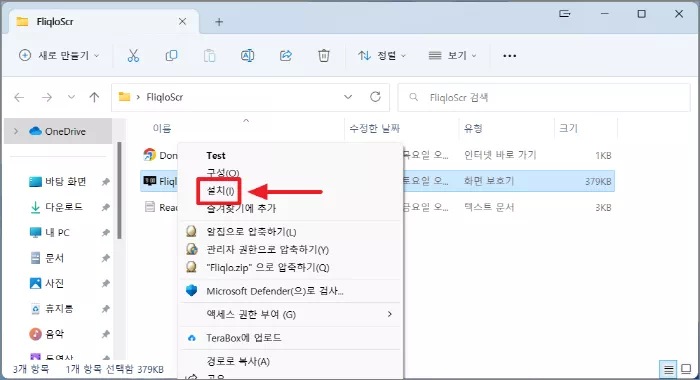The width and height of the screenshot is (700, 380).
Task: Click the Delete trash can icon
Action: click(x=324, y=56)
